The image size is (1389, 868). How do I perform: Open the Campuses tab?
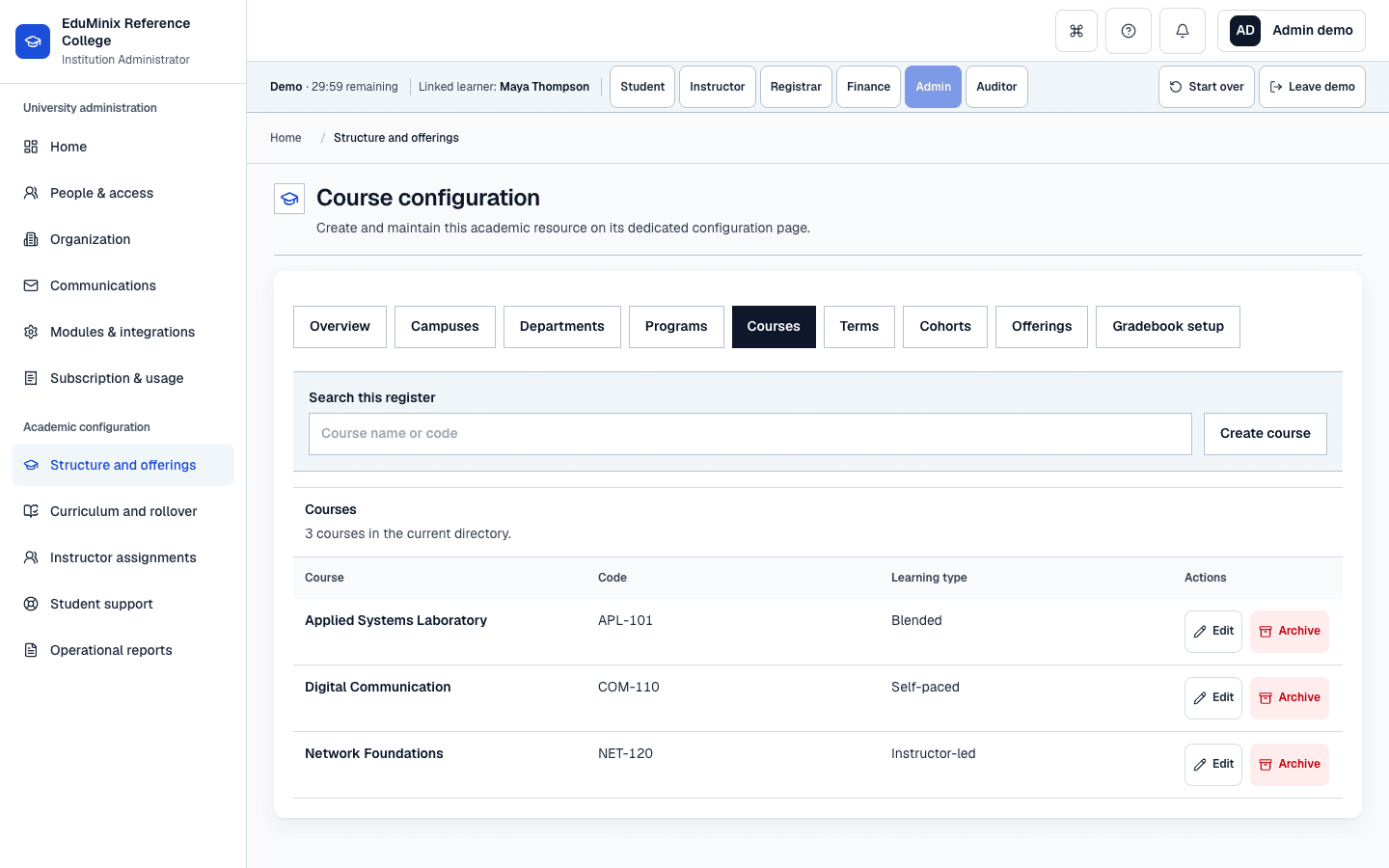[445, 327]
